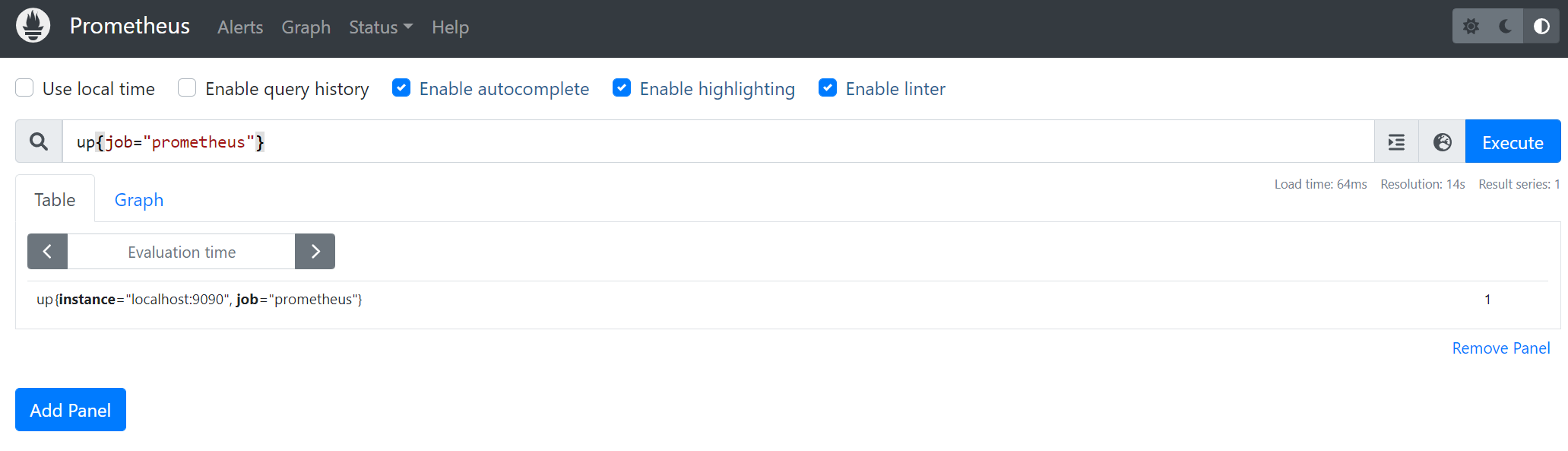Viewport: 1568px width, 451px height.
Task: Open the metrics explorer list icon
Action: coord(1396,141)
